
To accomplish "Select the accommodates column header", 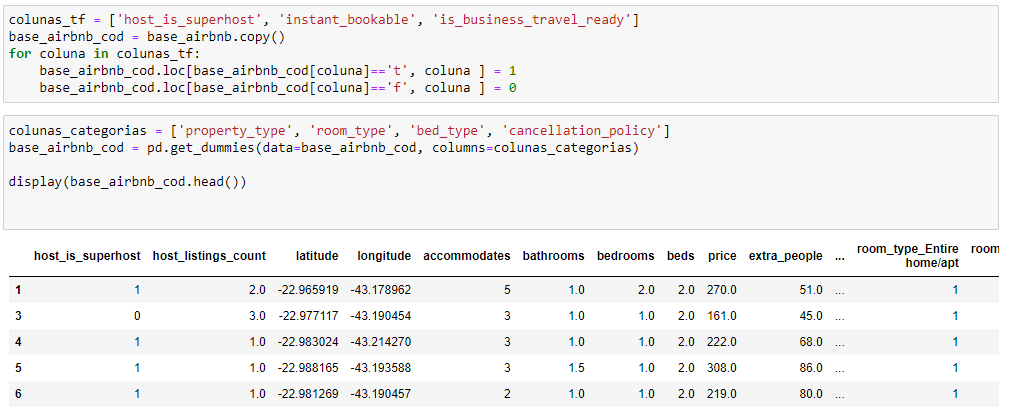I will coord(466,256).
